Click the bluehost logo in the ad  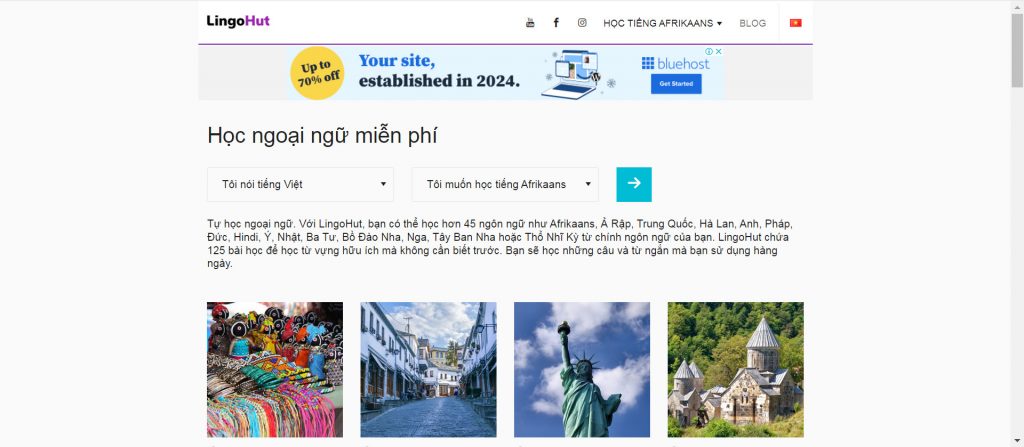click(x=675, y=63)
